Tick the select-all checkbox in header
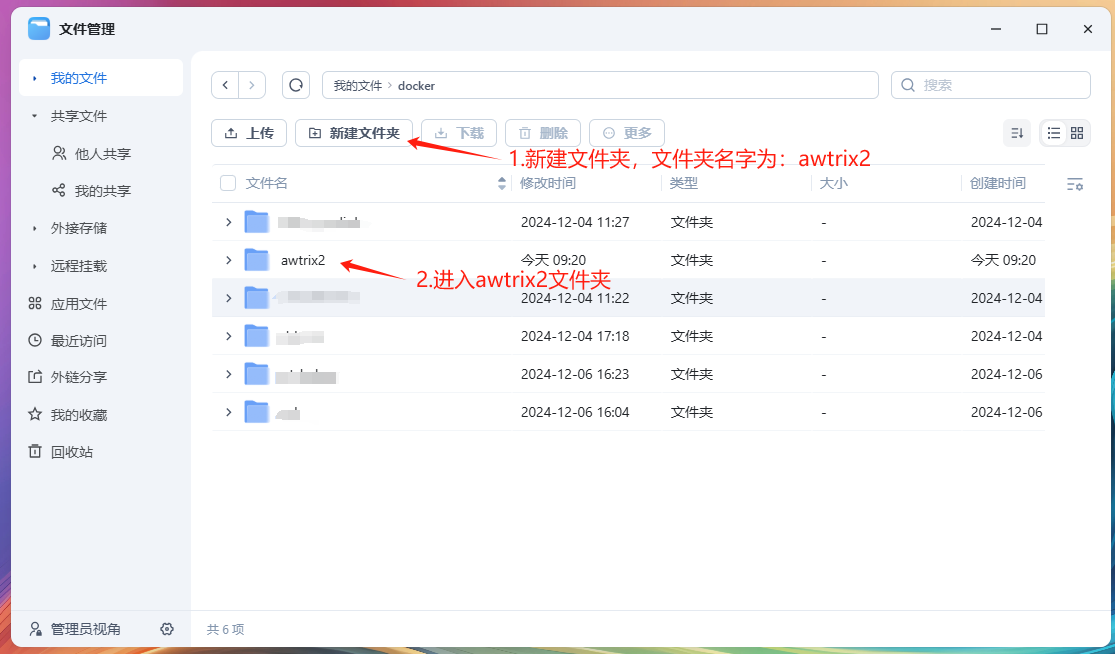Viewport: 1115px width, 654px height. tap(228, 183)
